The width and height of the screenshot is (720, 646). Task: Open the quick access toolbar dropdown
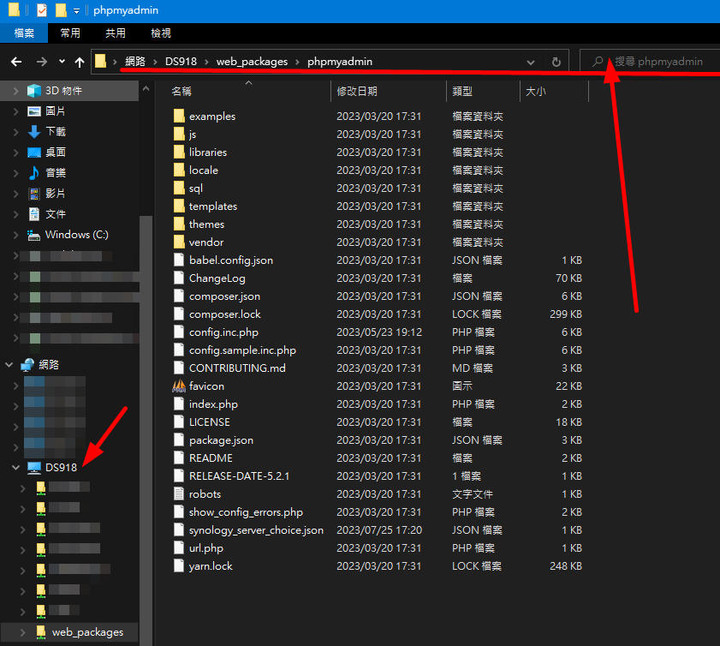pyautogui.click(x=77, y=11)
